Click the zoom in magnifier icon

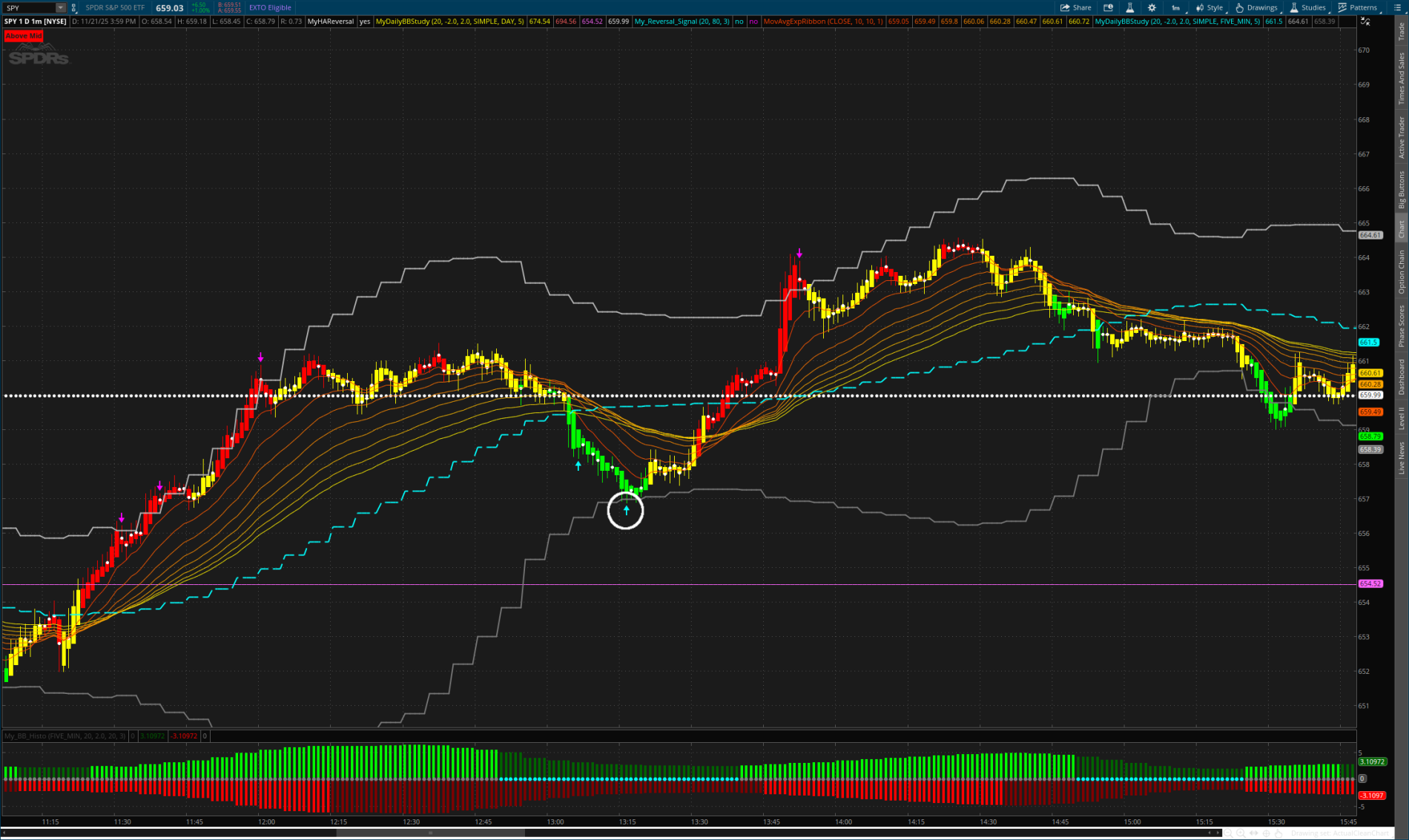[1240, 833]
